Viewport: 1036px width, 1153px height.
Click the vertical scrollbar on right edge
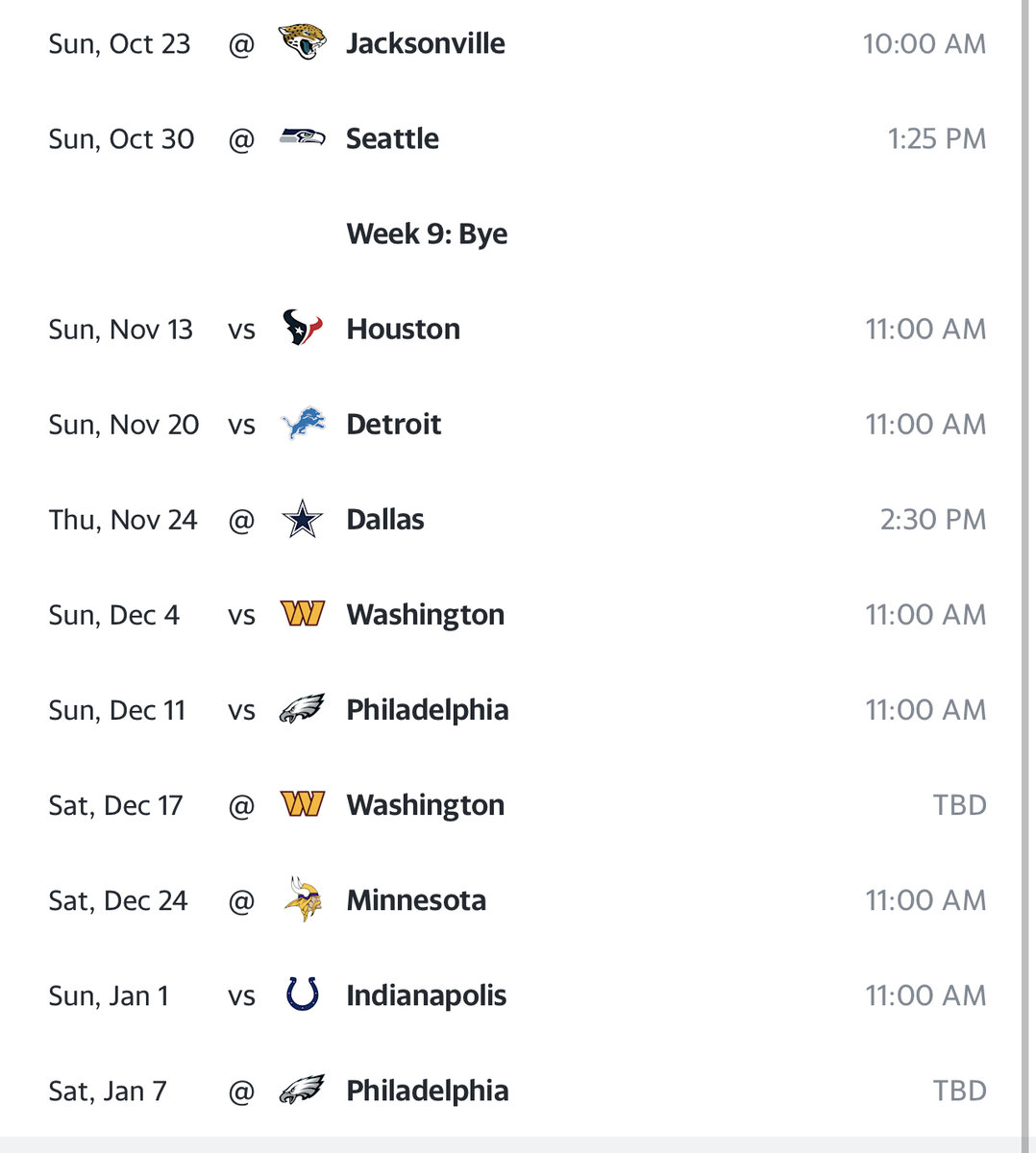click(1024, 567)
